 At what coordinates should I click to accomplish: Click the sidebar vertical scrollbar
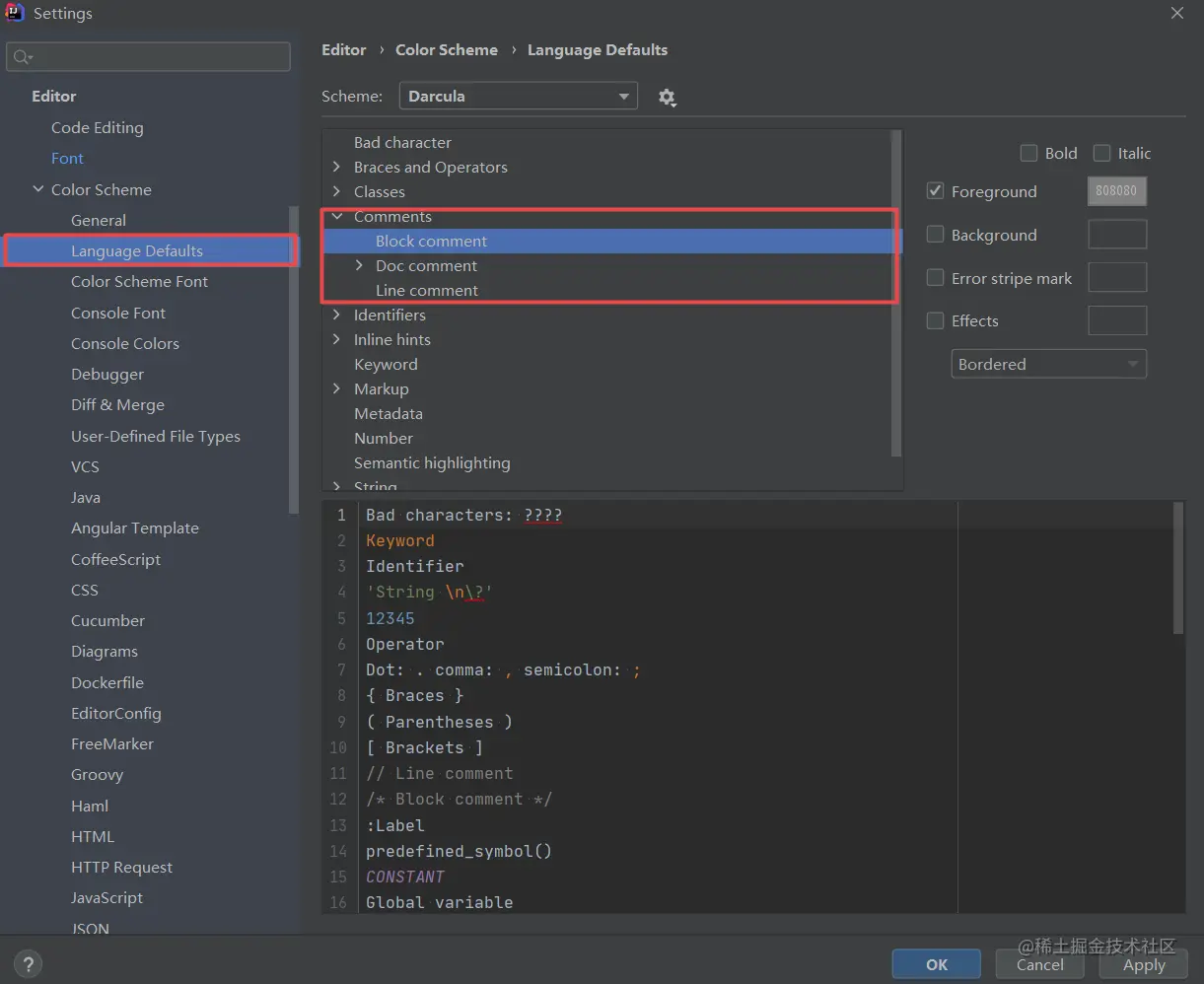pos(294,360)
